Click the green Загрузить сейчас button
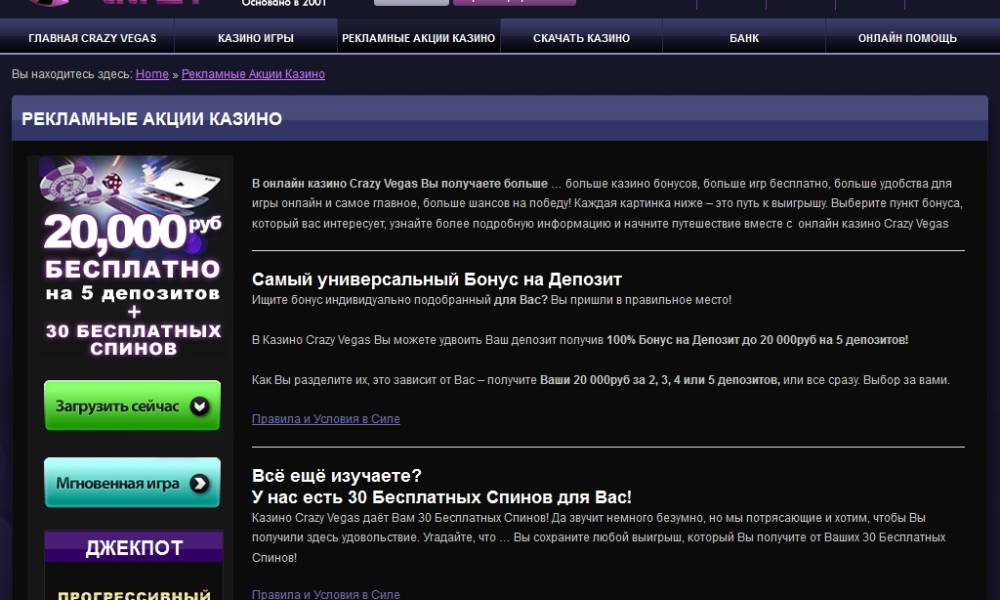Screen dimensions: 1000x600 click(133, 406)
